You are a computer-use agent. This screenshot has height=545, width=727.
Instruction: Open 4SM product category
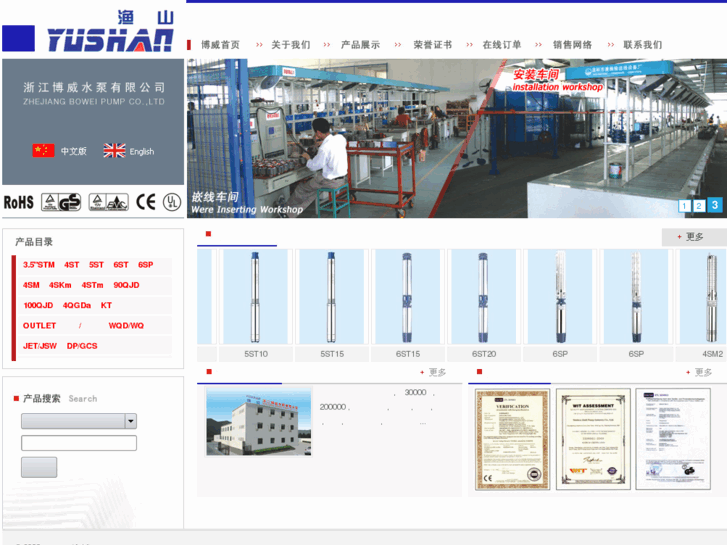click(x=31, y=285)
